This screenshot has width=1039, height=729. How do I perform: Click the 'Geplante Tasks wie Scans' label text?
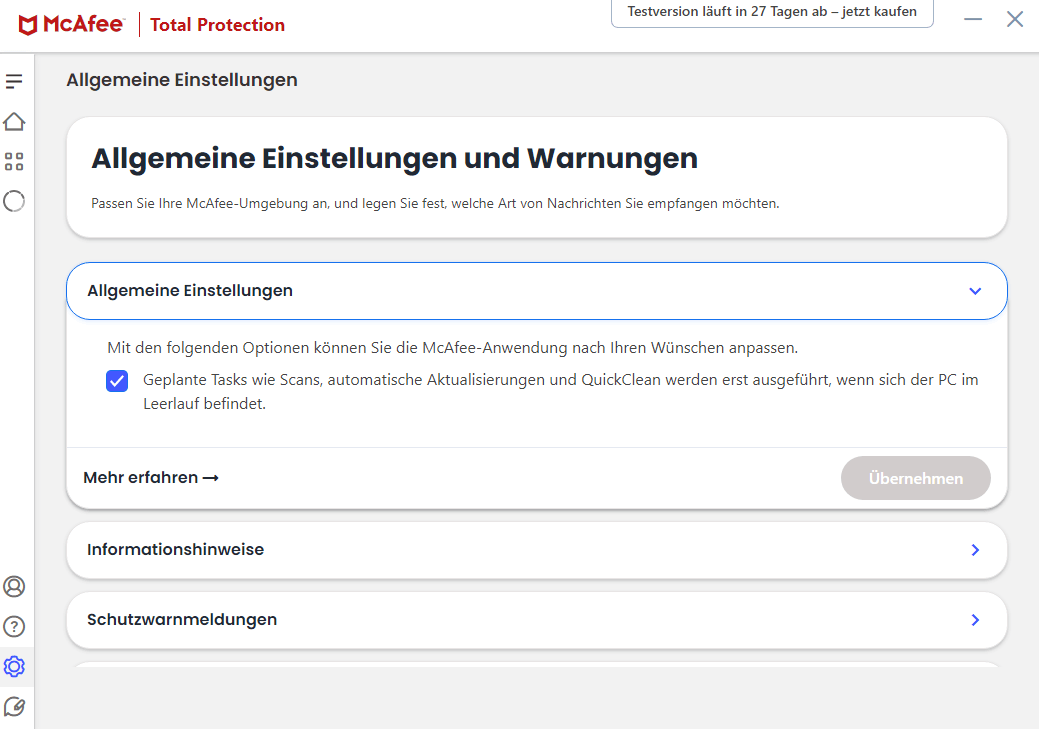561,392
